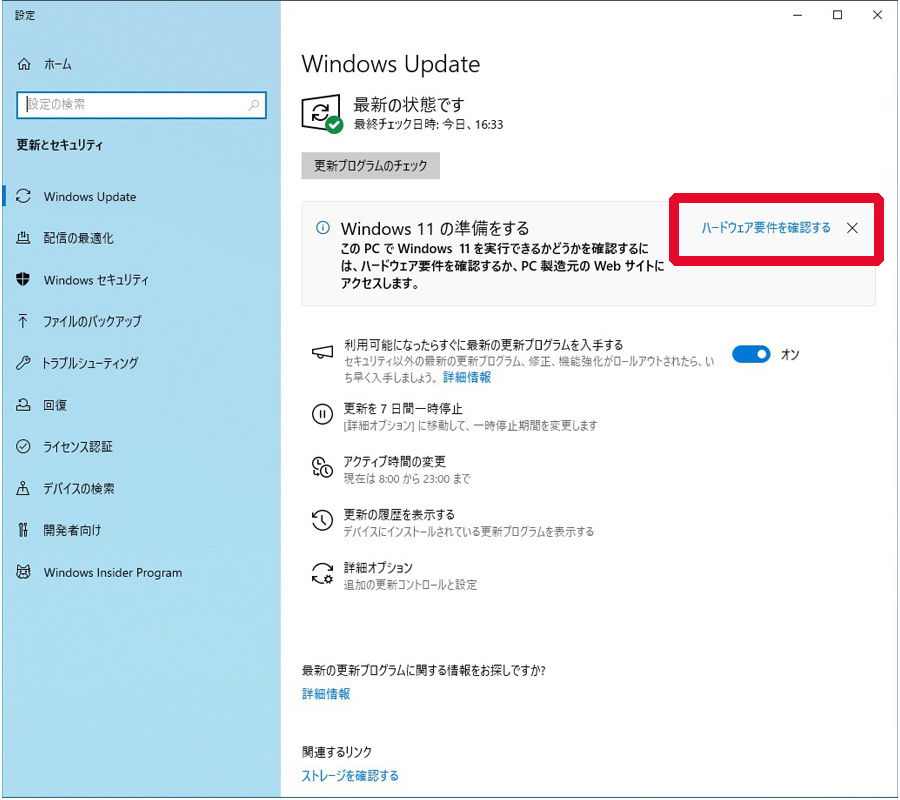Click the ファイルのバックアップ upload arrow icon
This screenshot has width=900, height=800.
pos(23,321)
